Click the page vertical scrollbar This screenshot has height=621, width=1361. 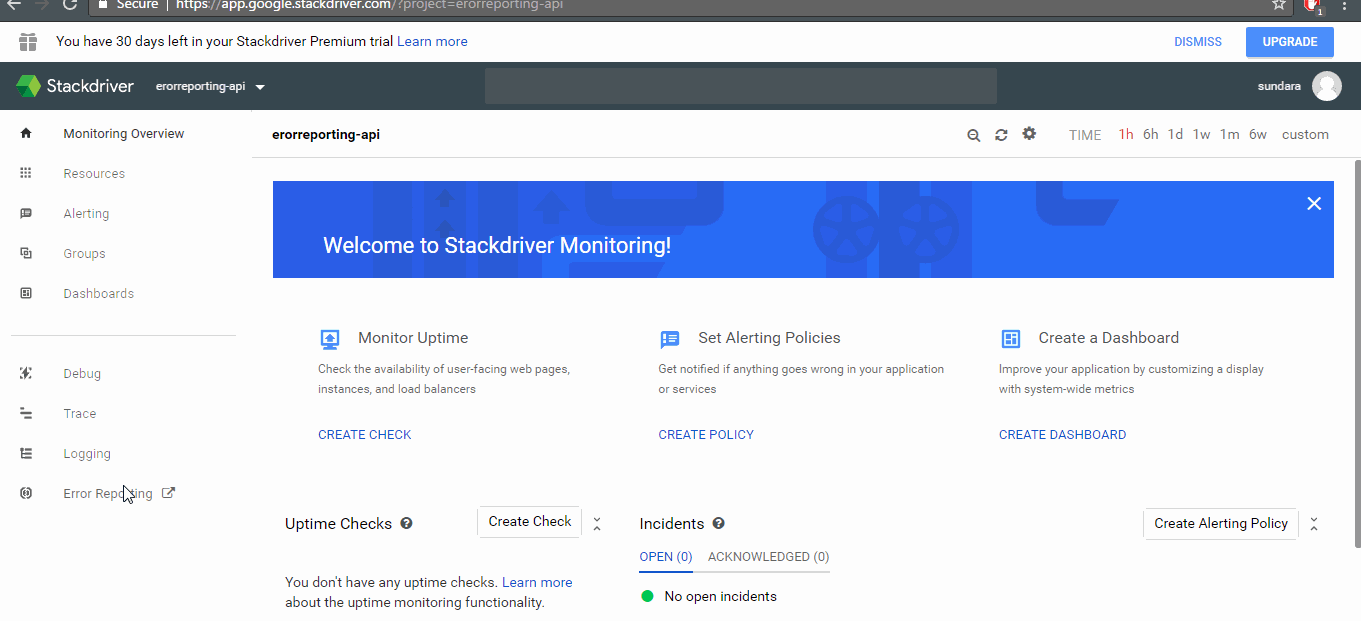click(1356, 353)
